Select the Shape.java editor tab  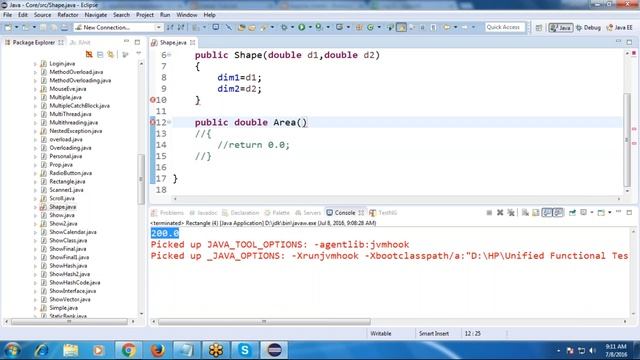173,42
